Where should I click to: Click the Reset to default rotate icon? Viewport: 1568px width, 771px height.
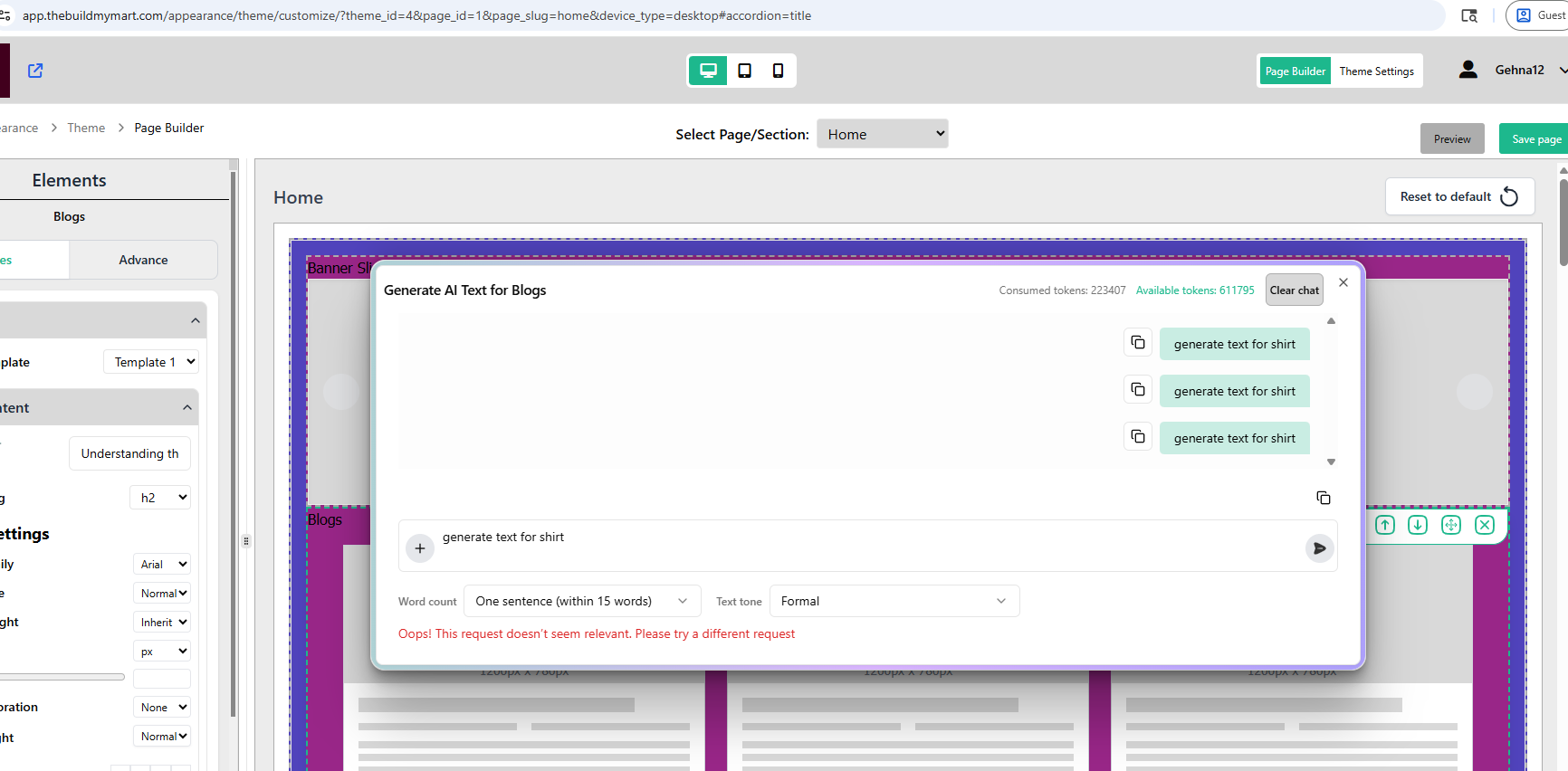tap(1509, 196)
